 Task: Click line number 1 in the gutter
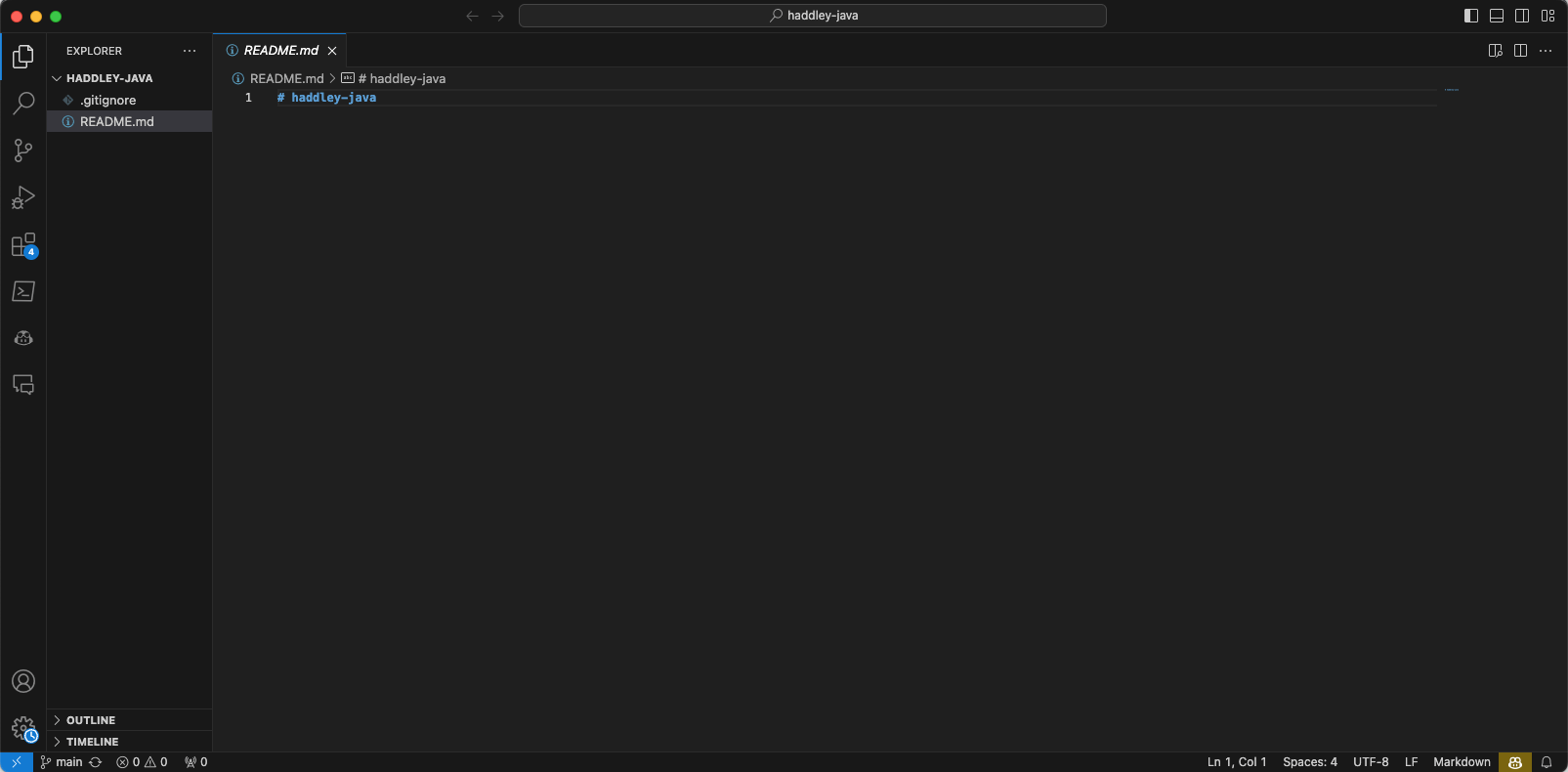point(248,98)
